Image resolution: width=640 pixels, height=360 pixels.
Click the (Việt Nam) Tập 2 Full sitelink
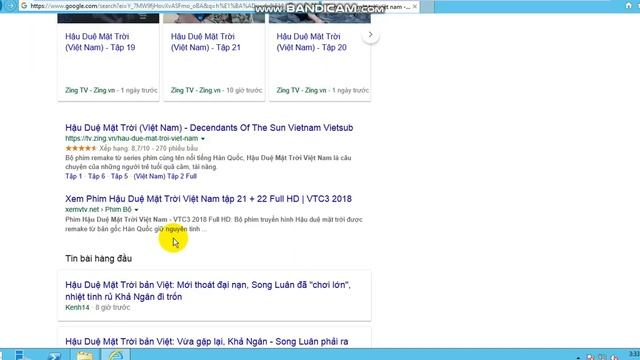165,176
